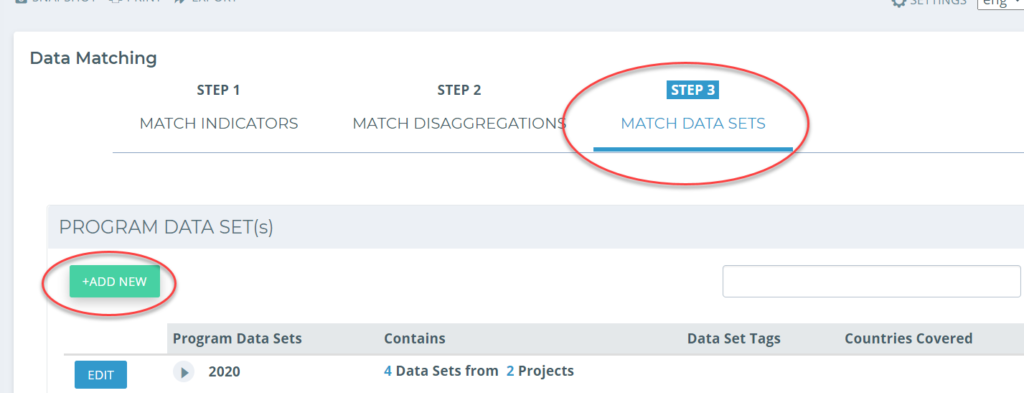Screen dimensions: 1024x393
Task: Go to Step 1 Match Indicators tab
Action: (x=219, y=108)
